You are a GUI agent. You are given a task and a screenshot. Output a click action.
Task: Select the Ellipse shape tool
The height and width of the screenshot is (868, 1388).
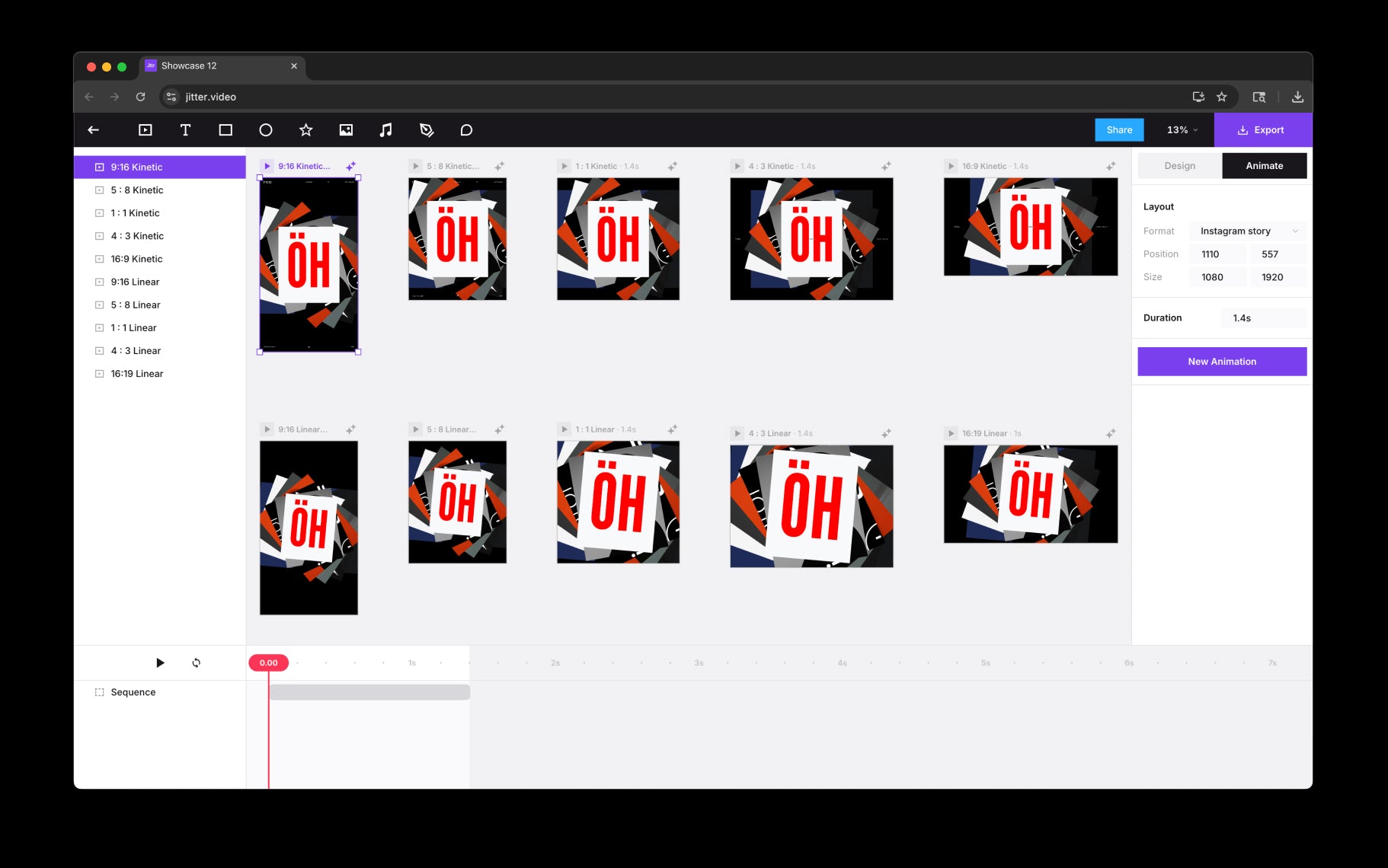tap(266, 130)
